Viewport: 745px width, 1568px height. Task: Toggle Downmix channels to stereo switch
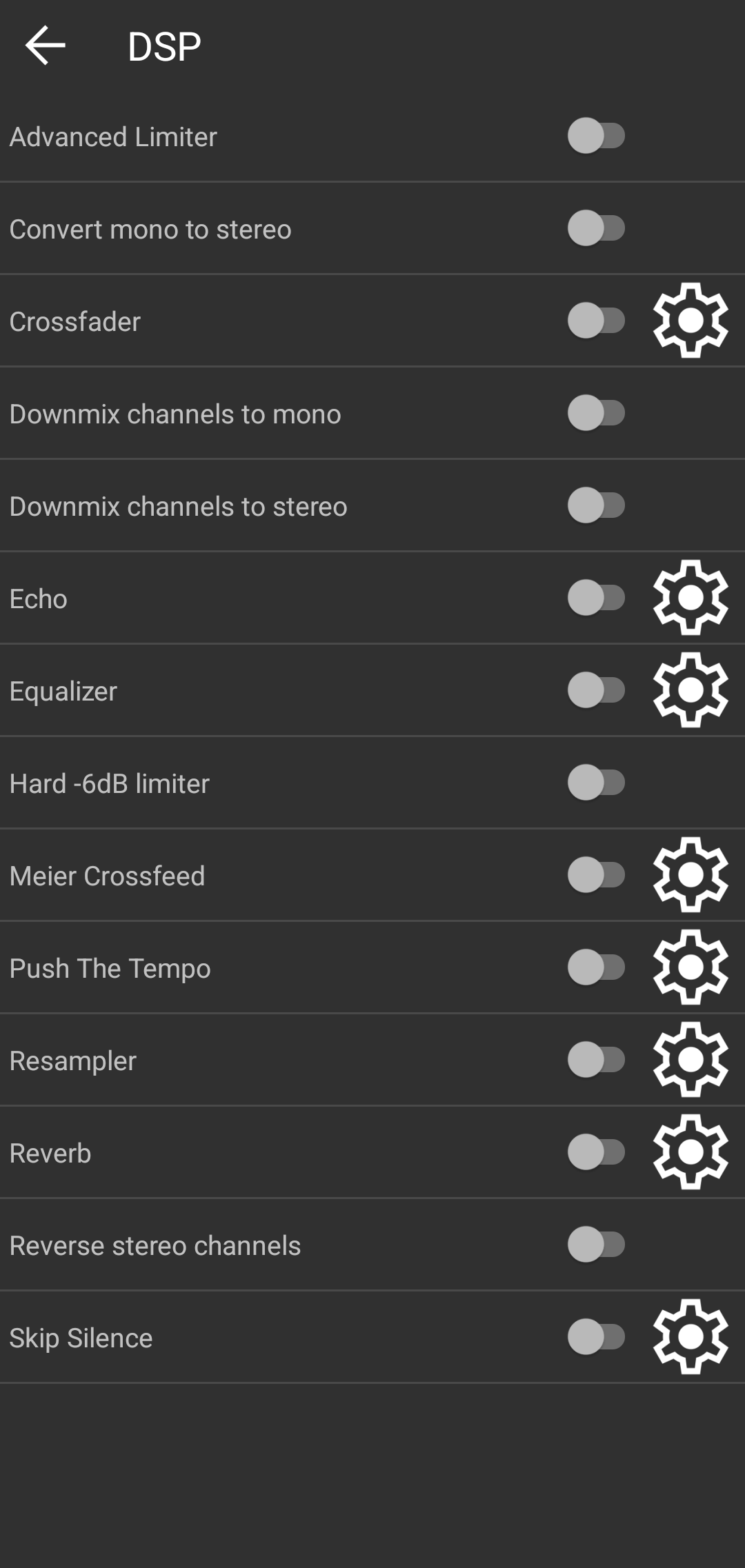pyautogui.click(x=597, y=505)
